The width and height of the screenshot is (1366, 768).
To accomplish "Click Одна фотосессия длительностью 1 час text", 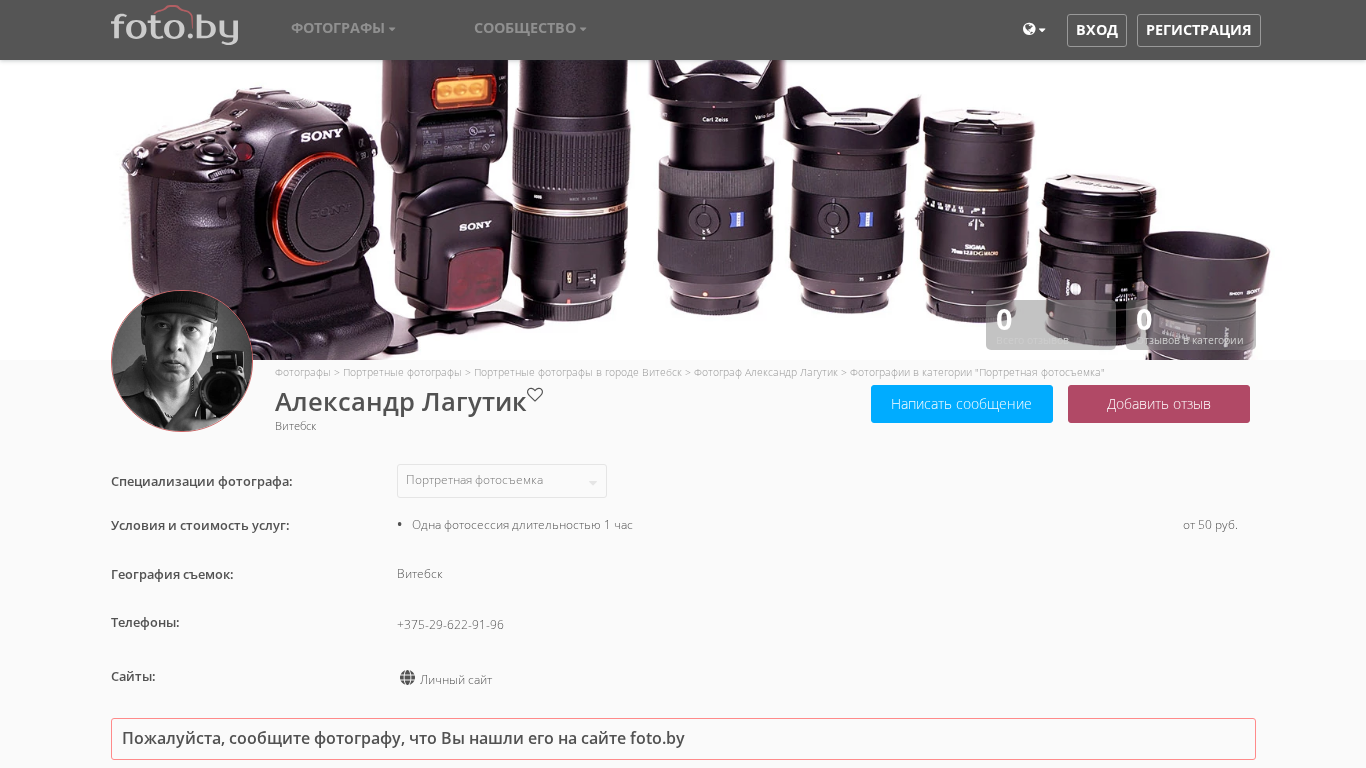I will 522,525.
